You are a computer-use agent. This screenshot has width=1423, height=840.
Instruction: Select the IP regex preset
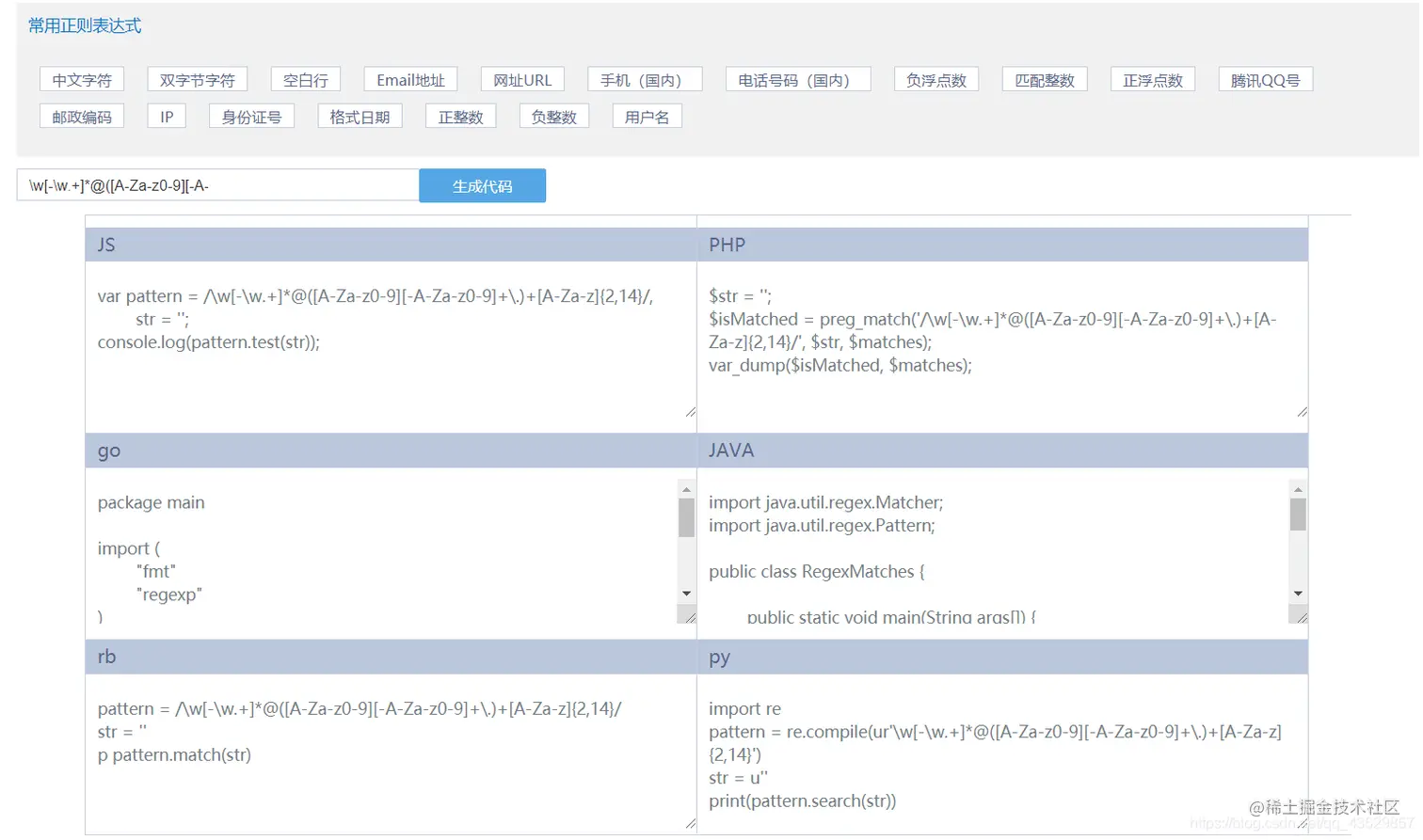167,117
